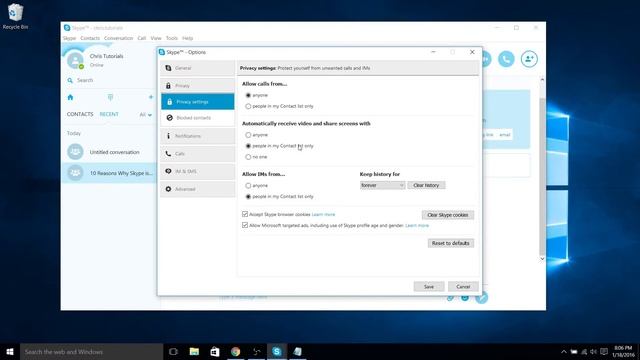Open the View menu
The width and height of the screenshot is (640, 360).
click(156, 38)
